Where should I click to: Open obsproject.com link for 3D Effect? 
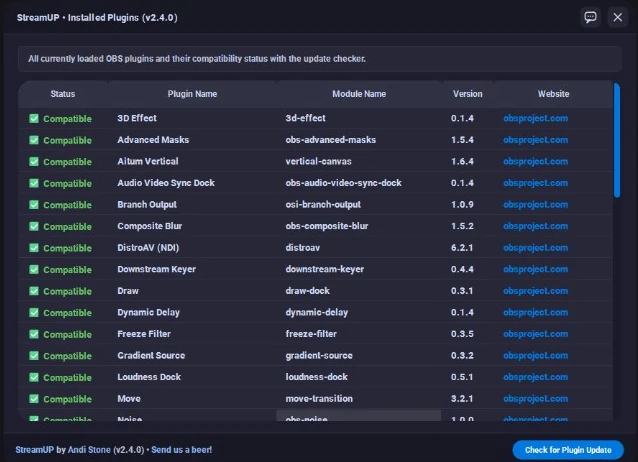point(535,118)
